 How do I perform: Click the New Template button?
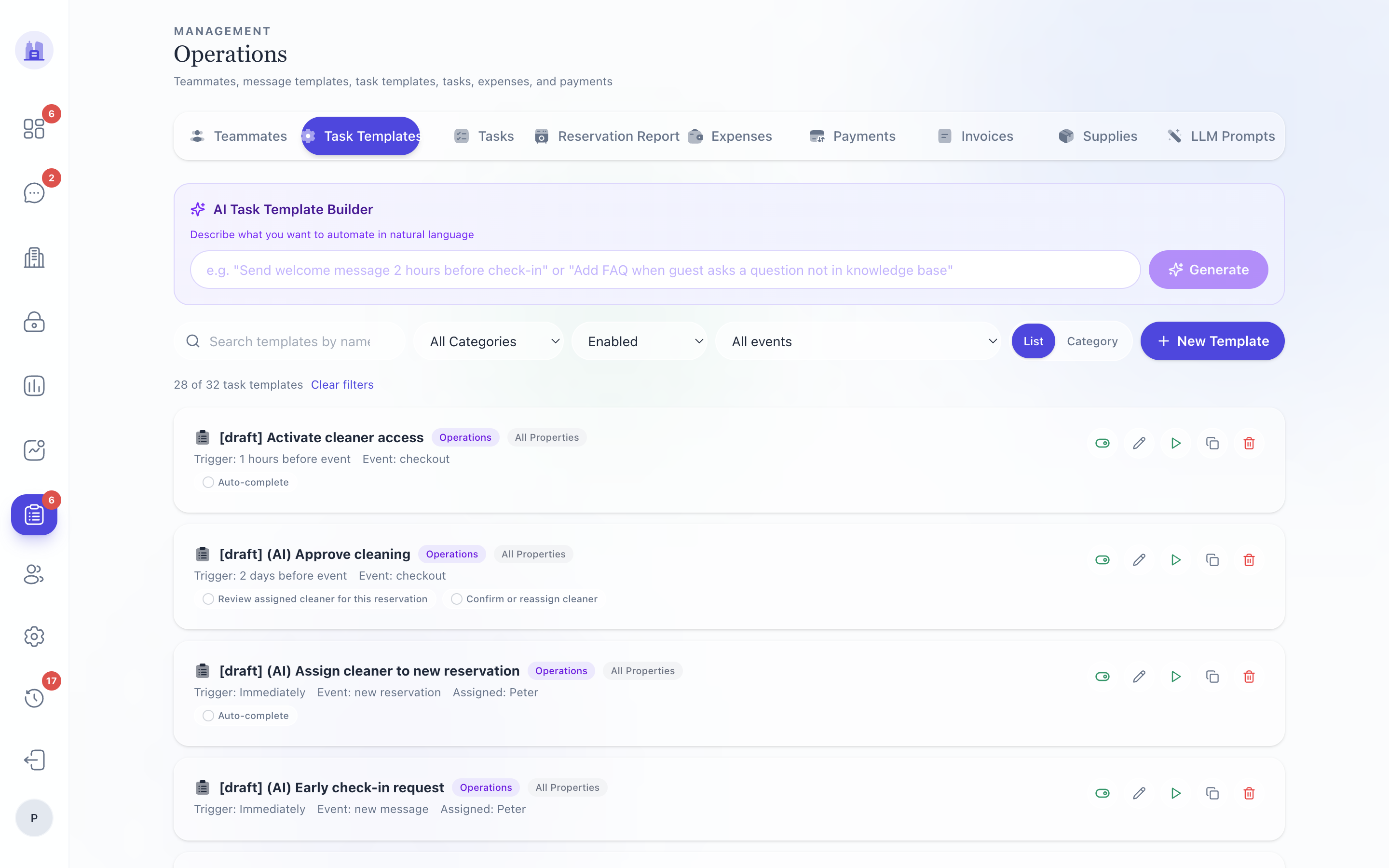1212,341
